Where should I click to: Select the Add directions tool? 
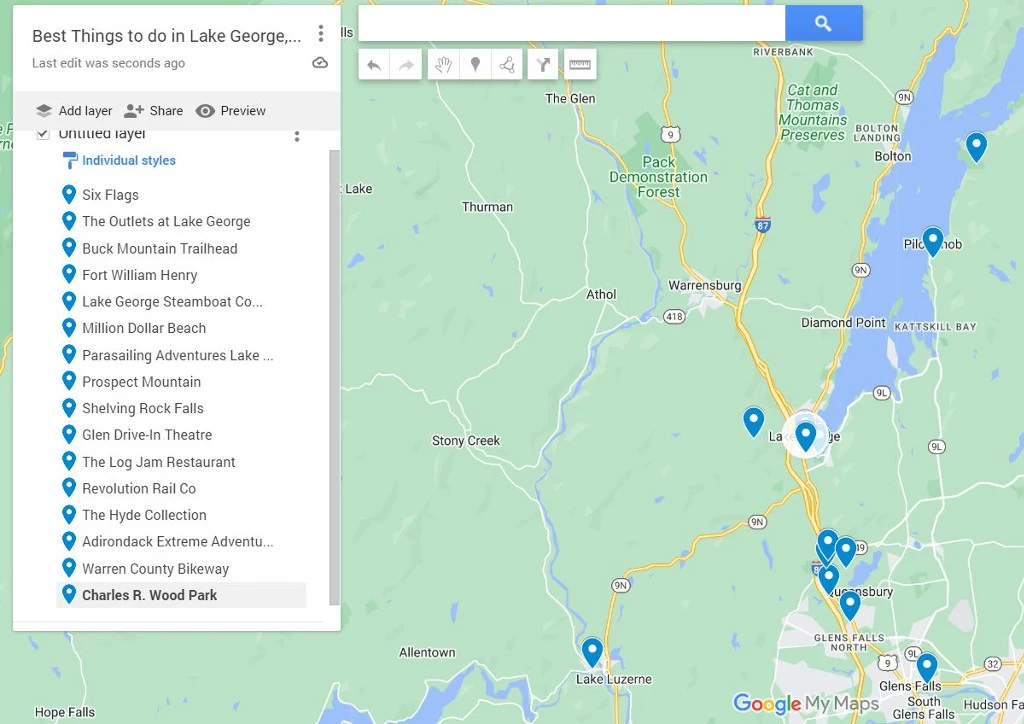click(543, 65)
